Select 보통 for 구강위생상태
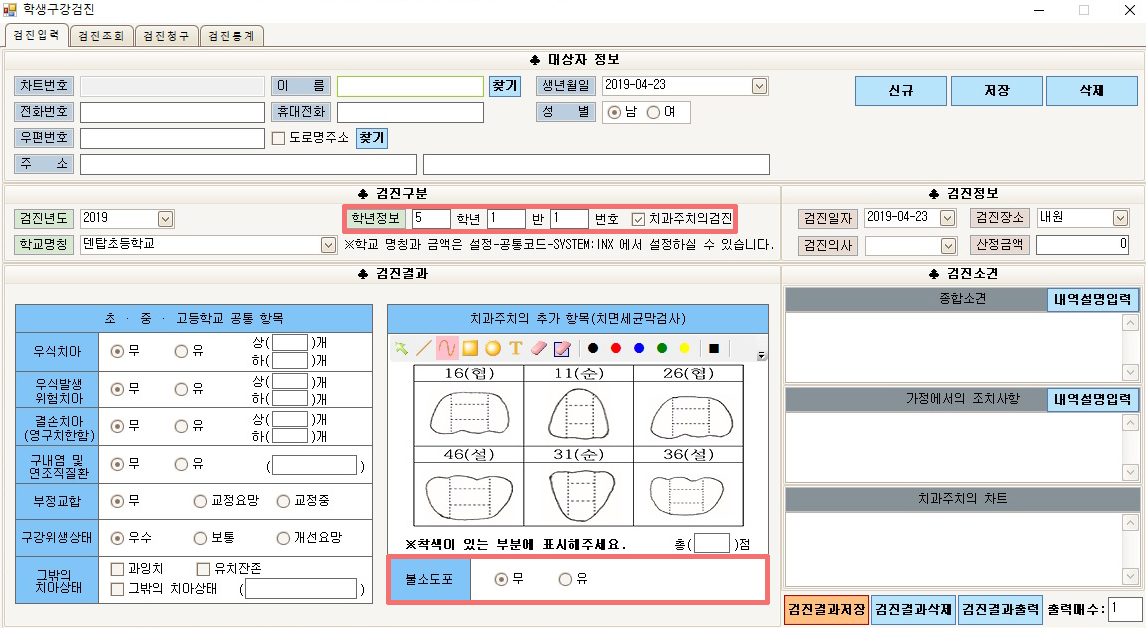This screenshot has width=1146, height=628. tap(200, 538)
